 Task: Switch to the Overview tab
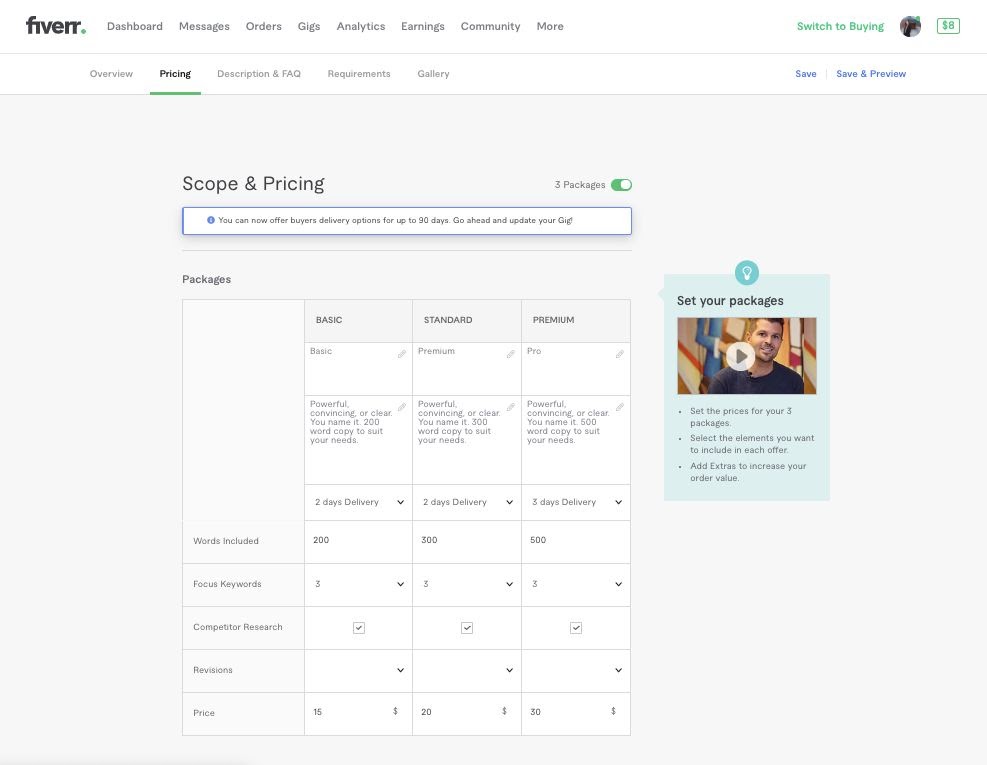tap(111, 74)
